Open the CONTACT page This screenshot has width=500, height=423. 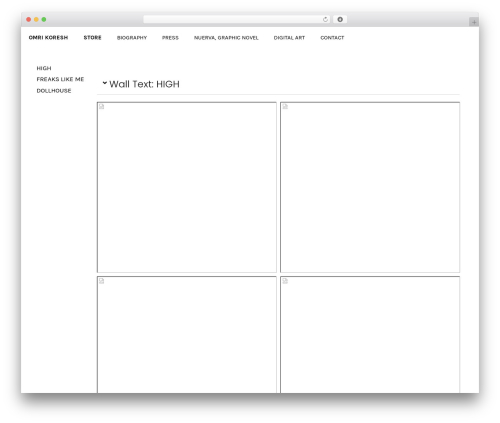[x=332, y=38]
